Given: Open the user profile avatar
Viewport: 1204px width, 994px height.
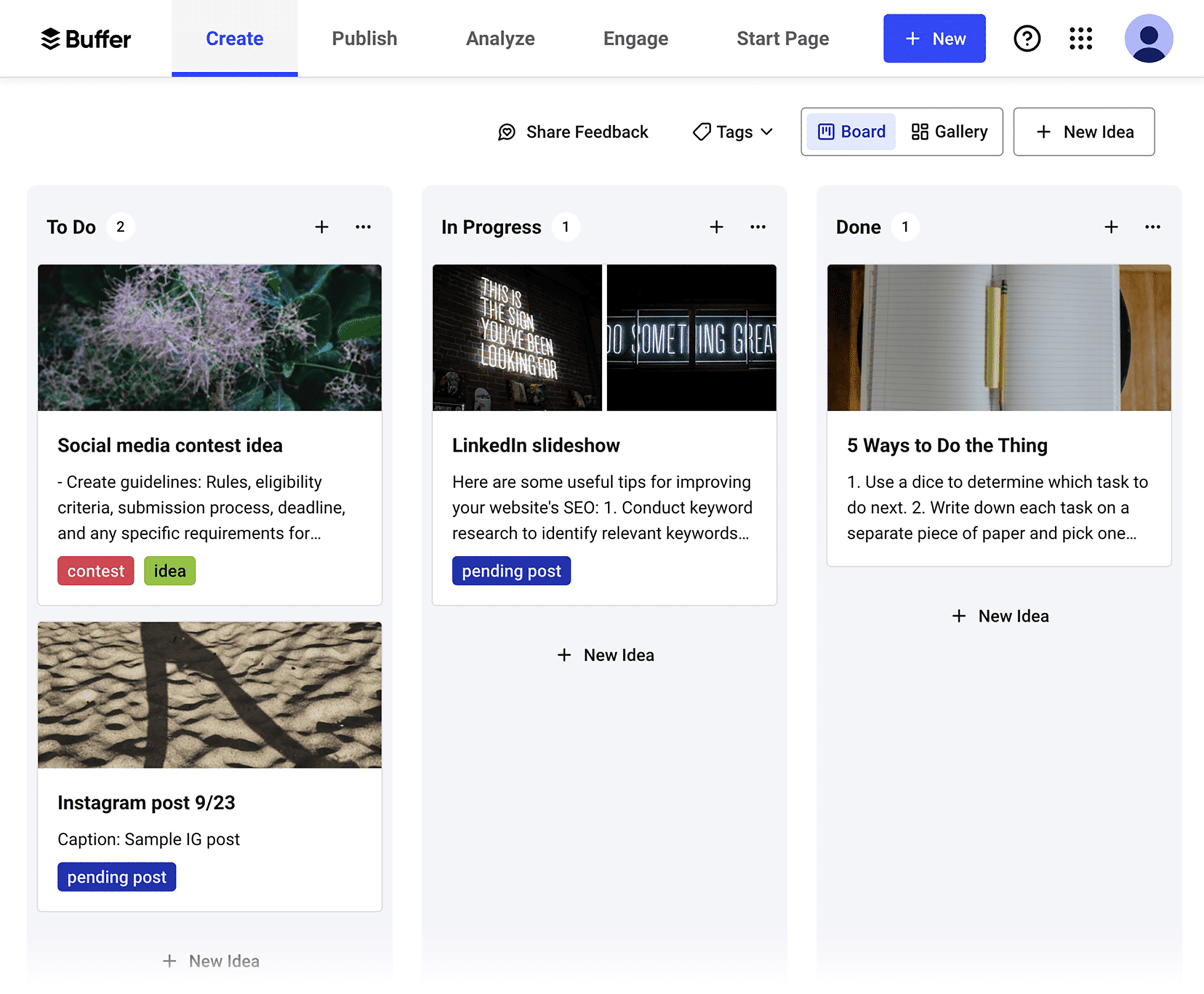Looking at the screenshot, I should (1149, 38).
